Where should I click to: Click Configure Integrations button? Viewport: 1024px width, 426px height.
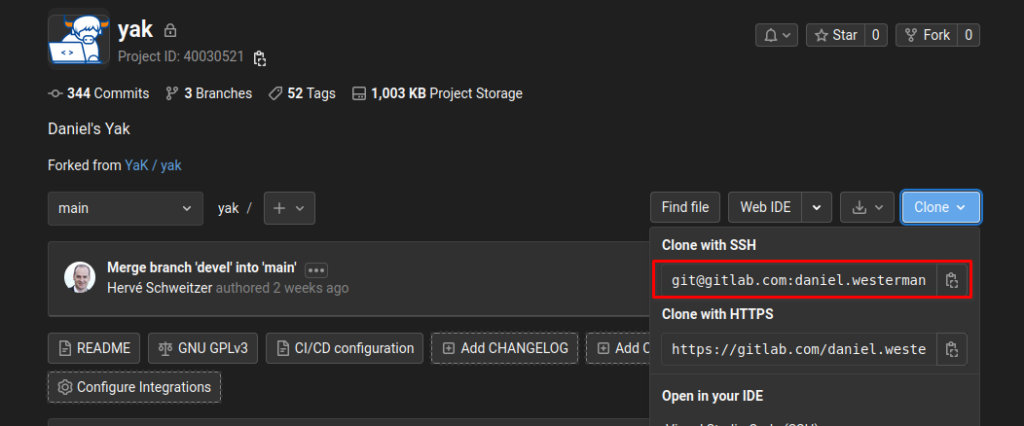tap(135, 387)
